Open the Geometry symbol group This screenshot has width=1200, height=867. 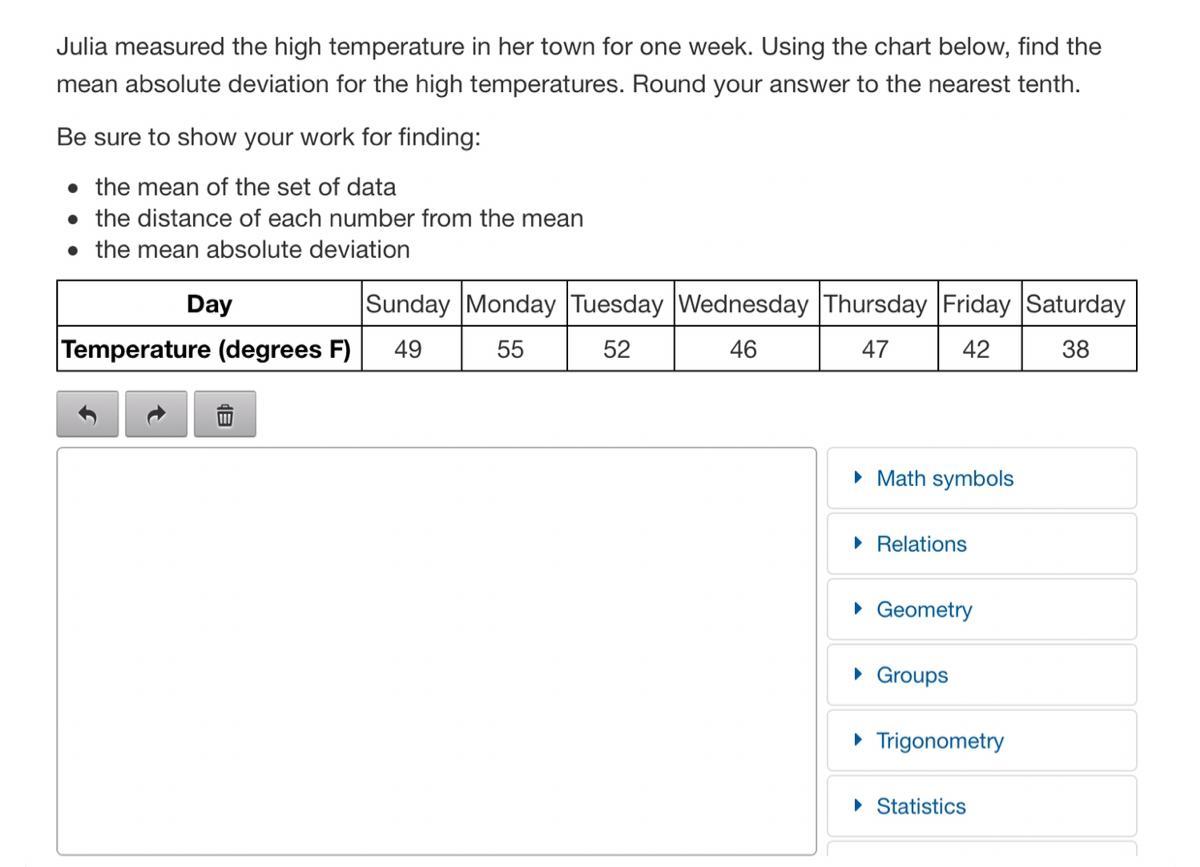pyautogui.click(x=923, y=610)
